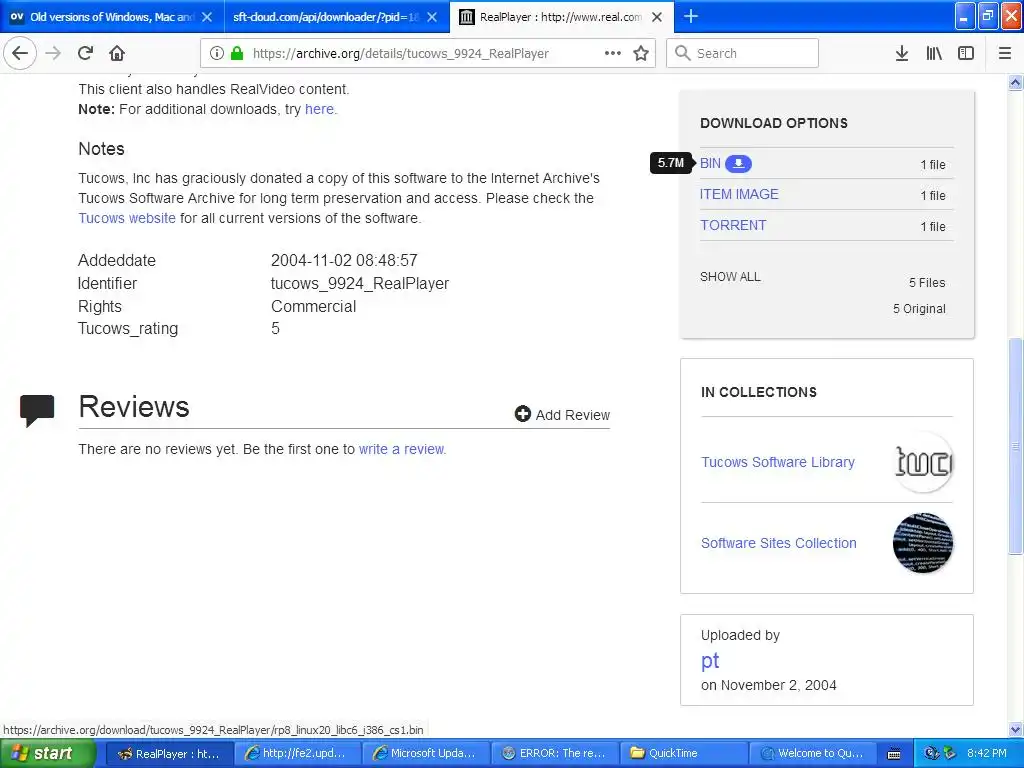Click the '5 Original' files text
This screenshot has width=1024, height=768.
coord(919,309)
